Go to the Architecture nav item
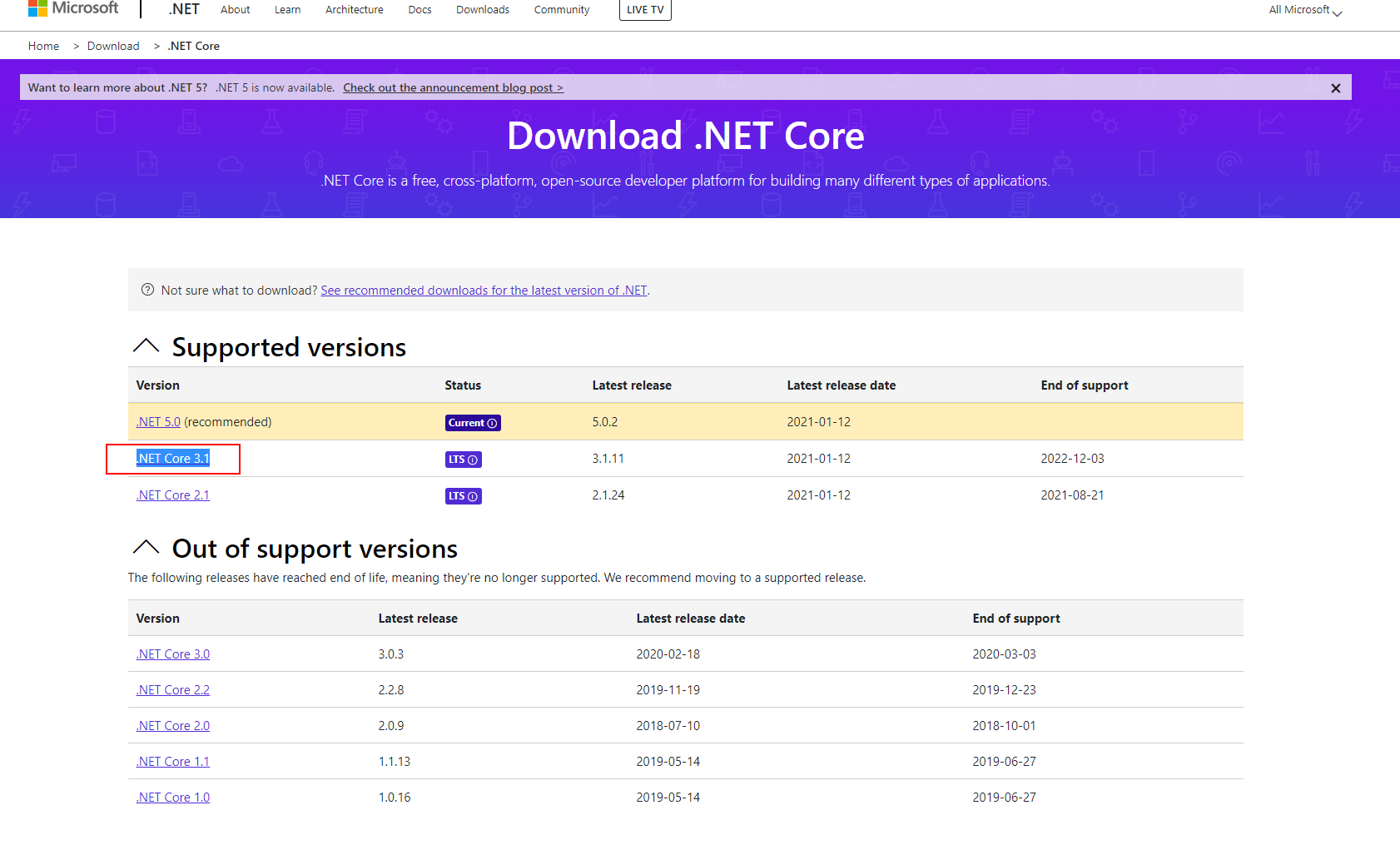Image resolution: width=1400 pixels, height=845 pixels. pos(354,10)
